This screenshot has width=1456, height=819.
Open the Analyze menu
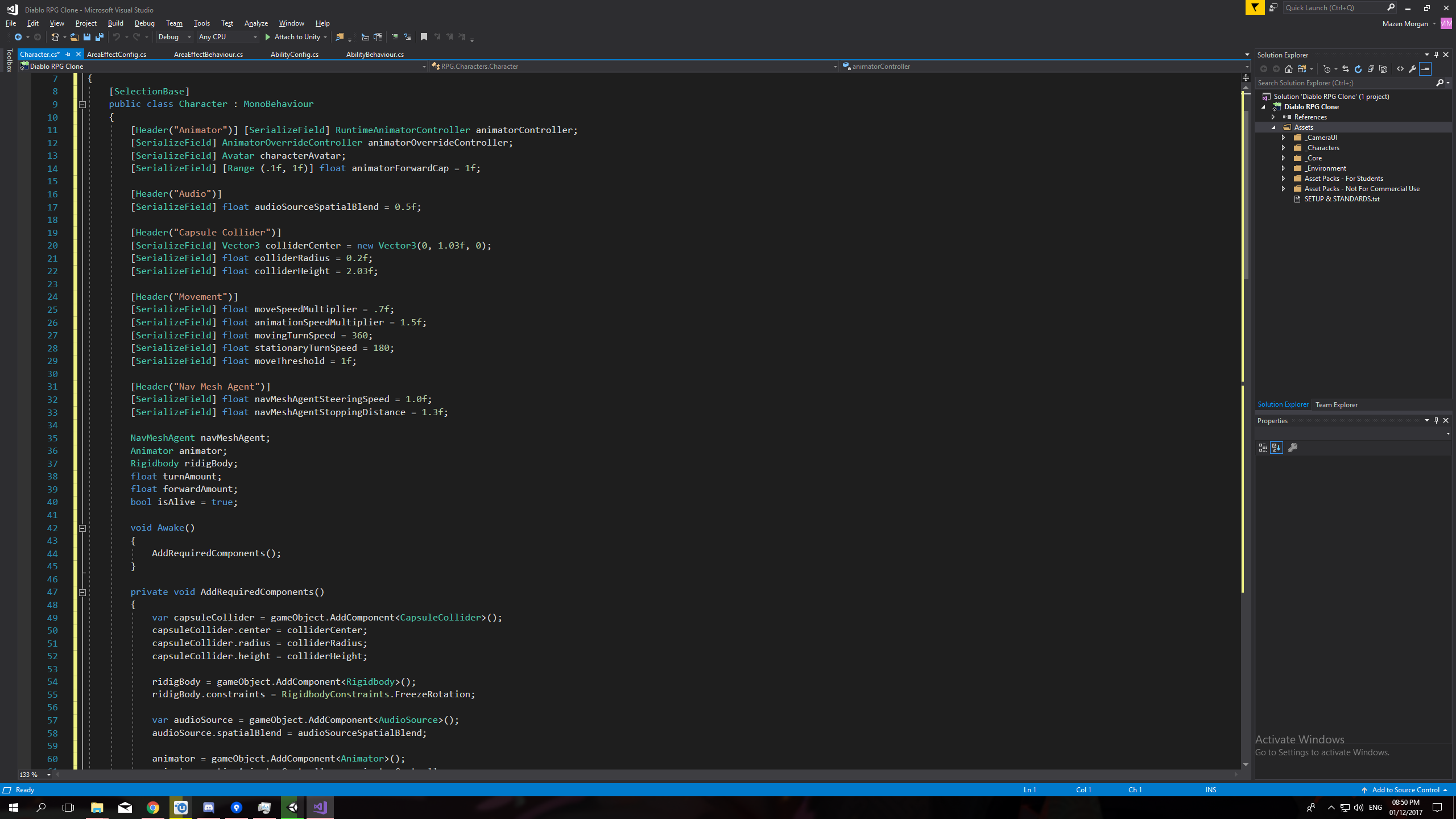pos(256,23)
